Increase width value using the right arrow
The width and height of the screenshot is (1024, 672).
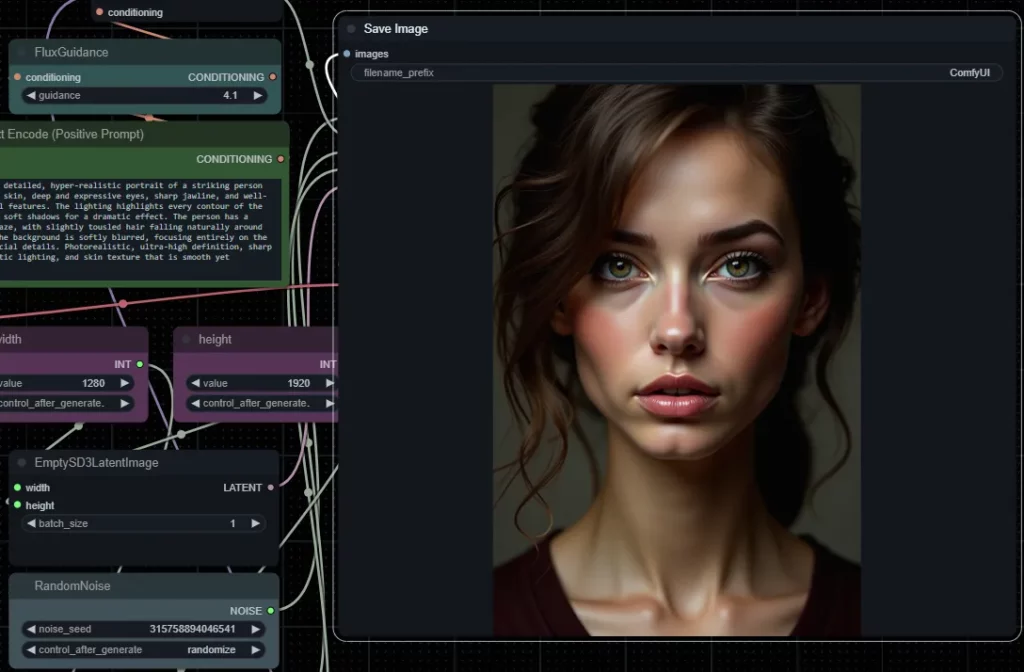pyautogui.click(x=125, y=383)
